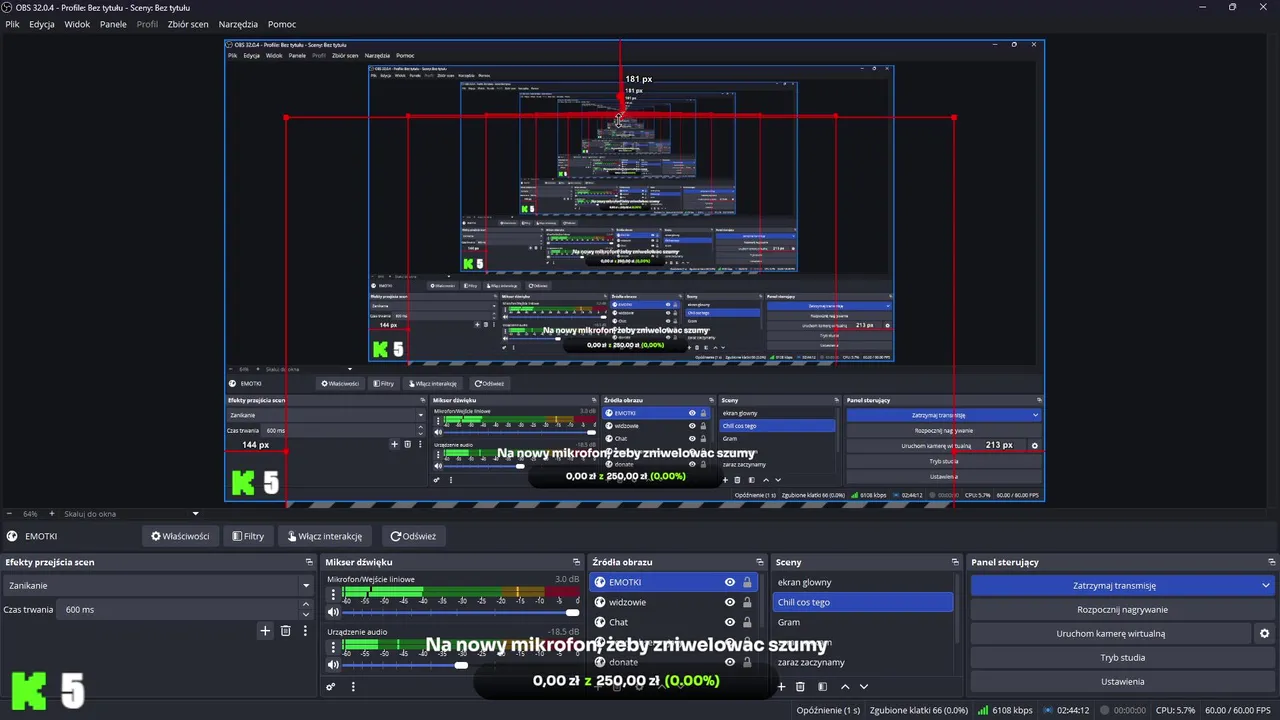This screenshot has width=1280, height=720.
Task: Open the audio mixer three-dot menu
Action: click(353, 687)
